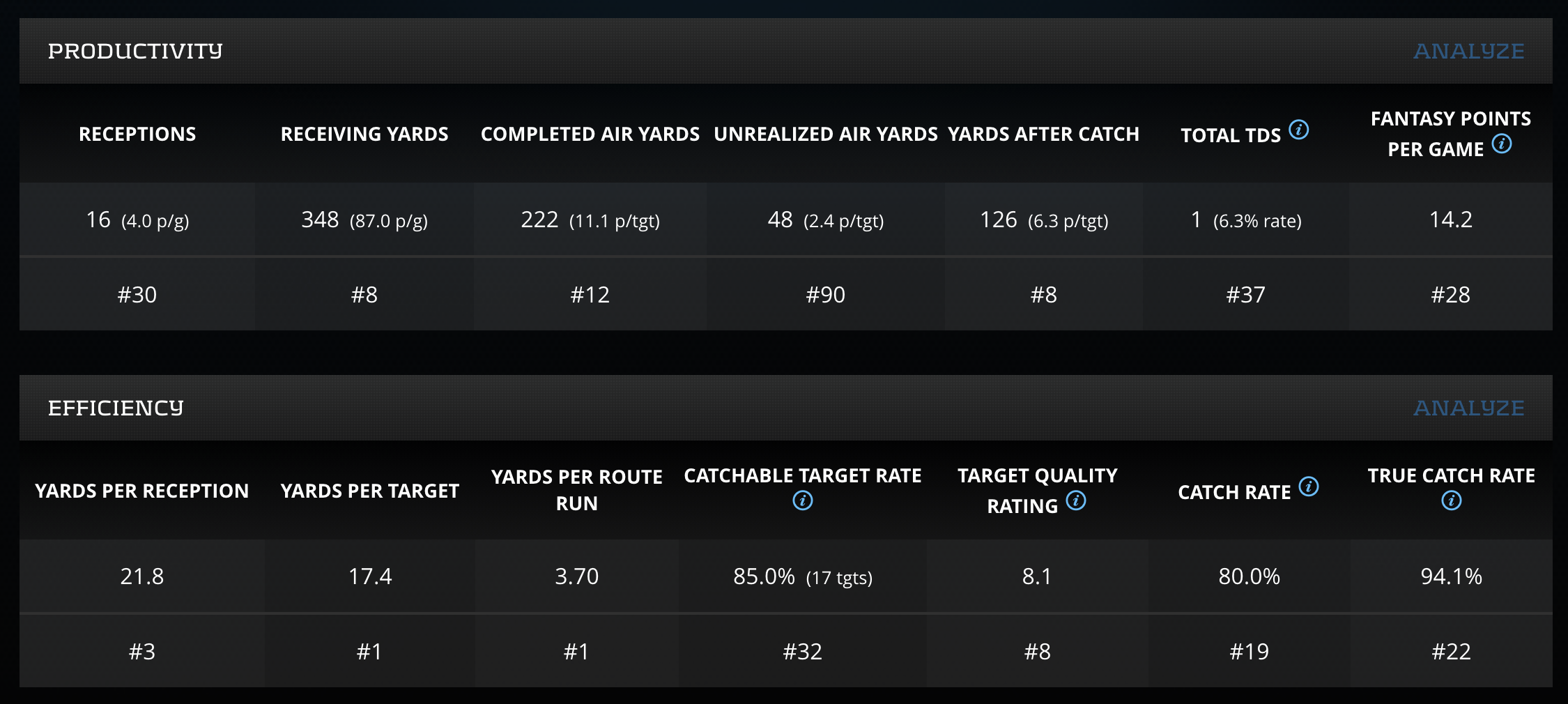1568x704 pixels.
Task: Select the Yards After Catch header
Action: point(1043,134)
